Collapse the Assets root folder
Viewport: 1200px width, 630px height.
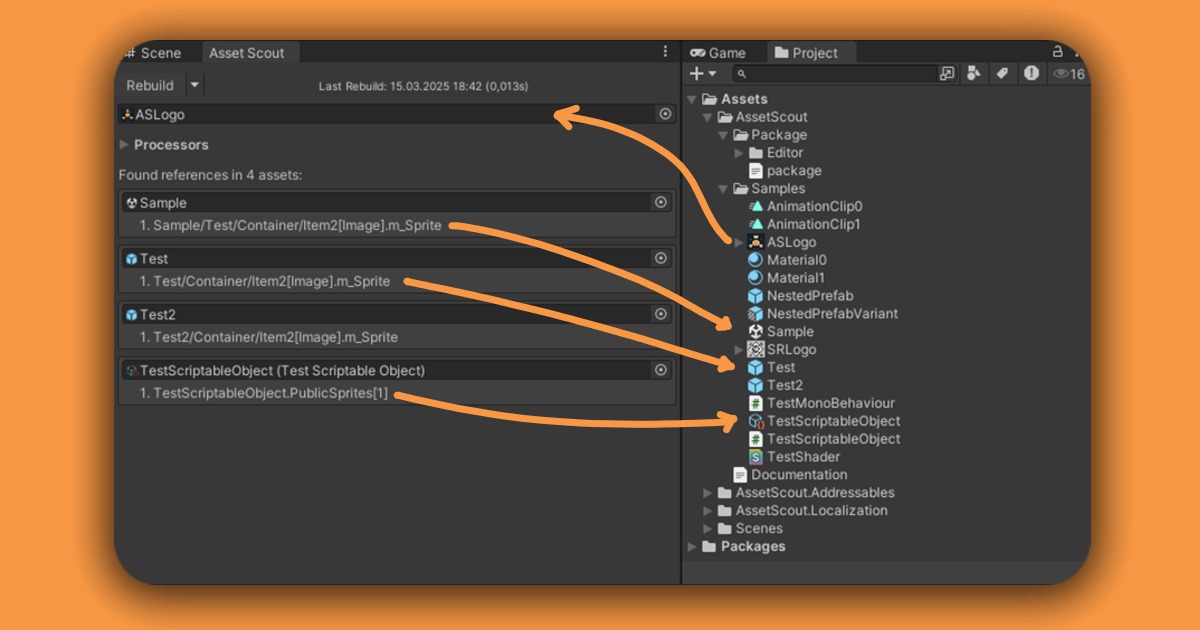(x=692, y=99)
